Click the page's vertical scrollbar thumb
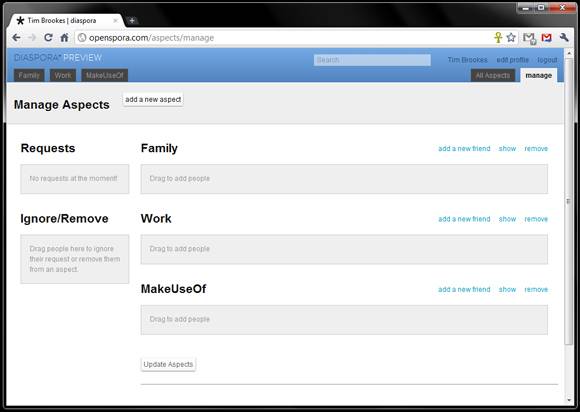580x412 pixels. point(569,202)
